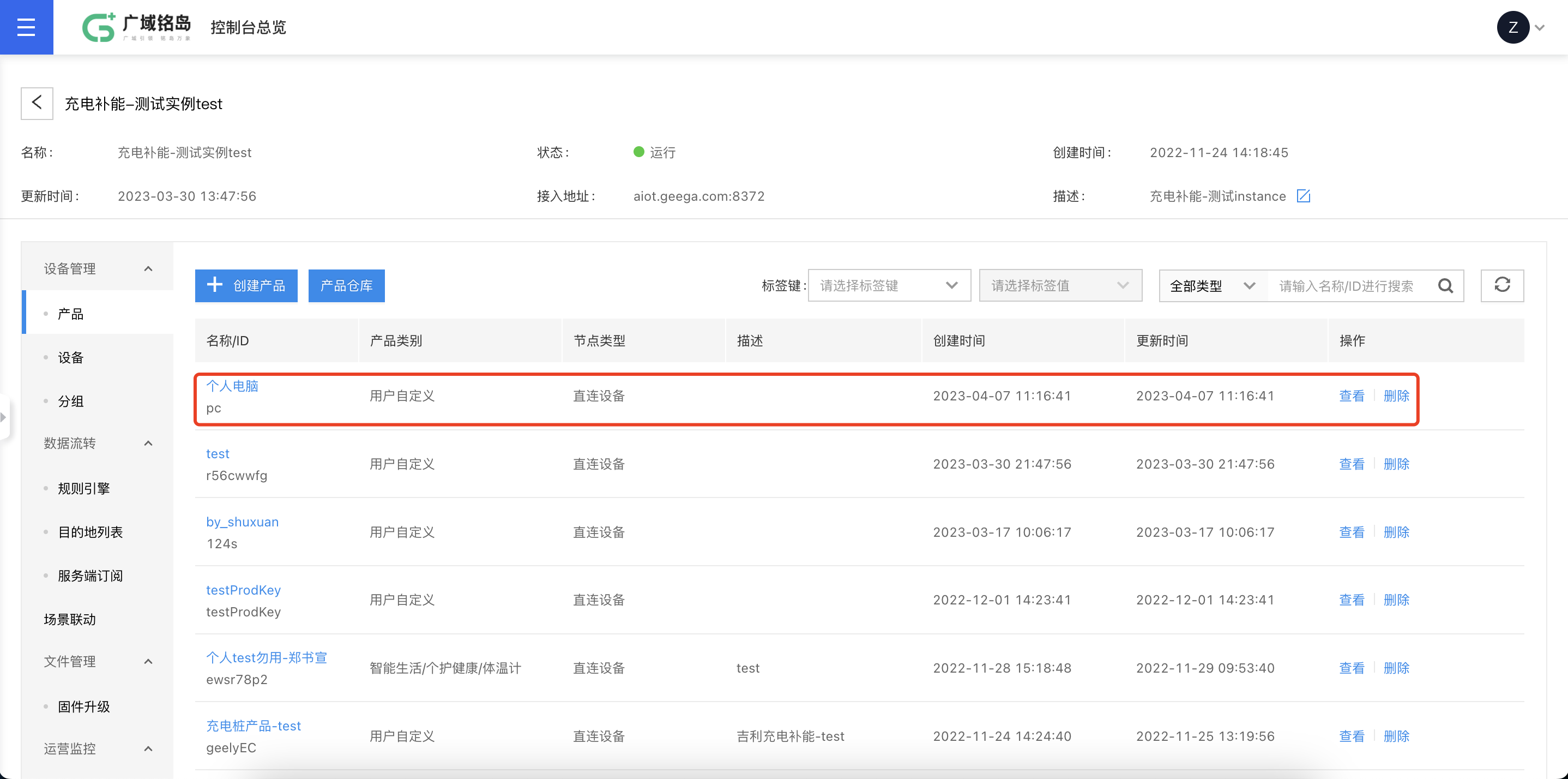Open 规则引擎 in the sidebar
Image resolution: width=1568 pixels, height=779 pixels.
click(x=83, y=488)
